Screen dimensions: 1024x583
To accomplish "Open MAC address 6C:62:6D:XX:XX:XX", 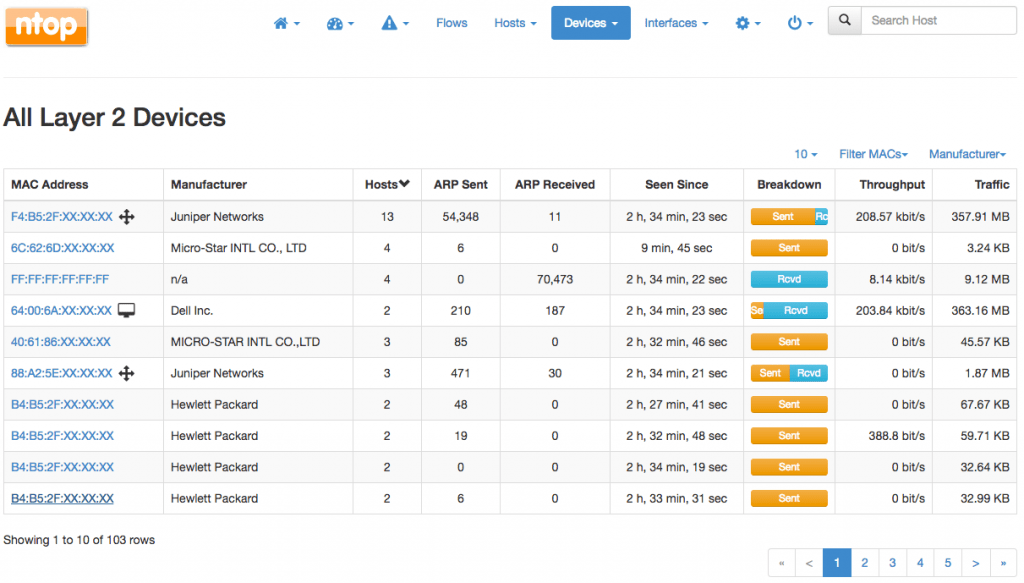I will [62, 248].
